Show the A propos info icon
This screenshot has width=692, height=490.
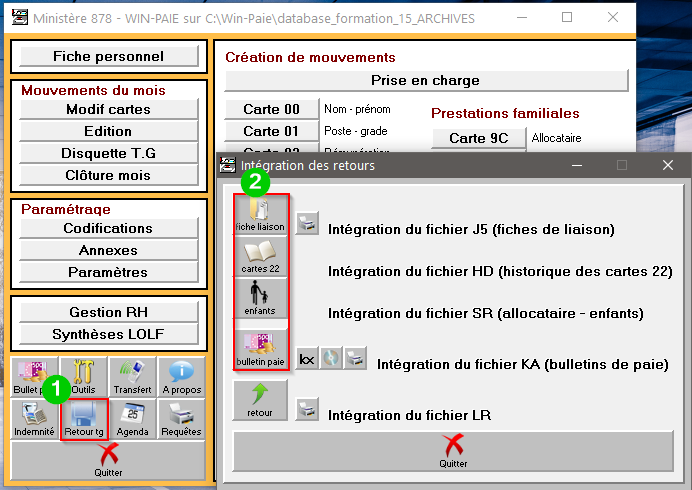(181, 377)
